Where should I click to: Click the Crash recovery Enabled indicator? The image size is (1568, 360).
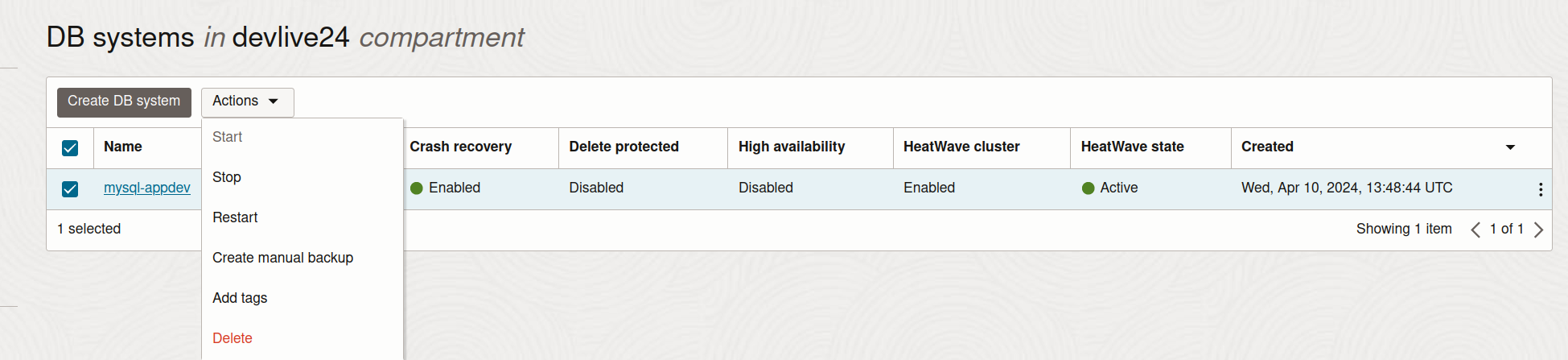[x=445, y=188]
